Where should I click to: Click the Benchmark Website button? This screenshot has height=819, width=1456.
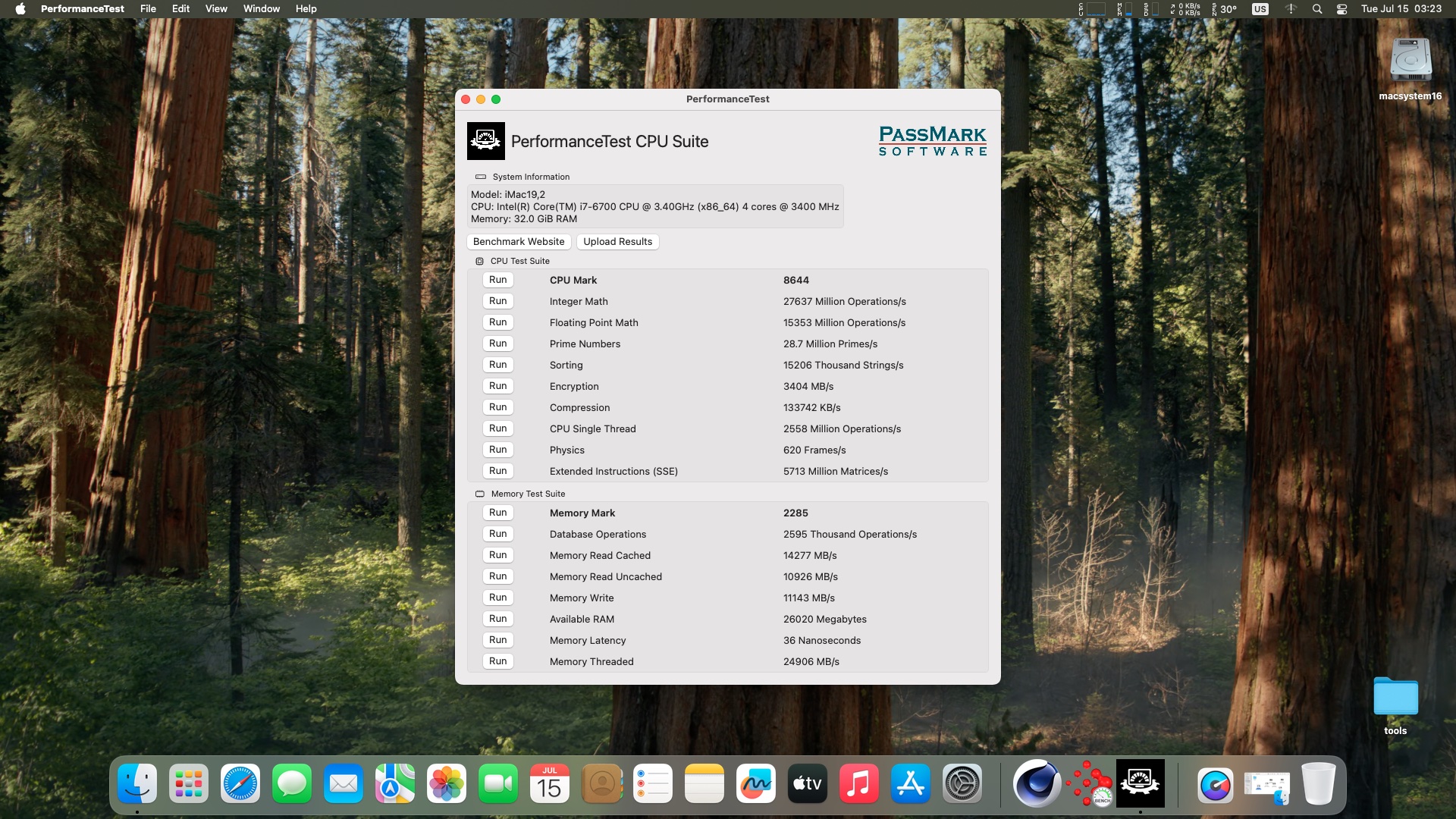(519, 242)
